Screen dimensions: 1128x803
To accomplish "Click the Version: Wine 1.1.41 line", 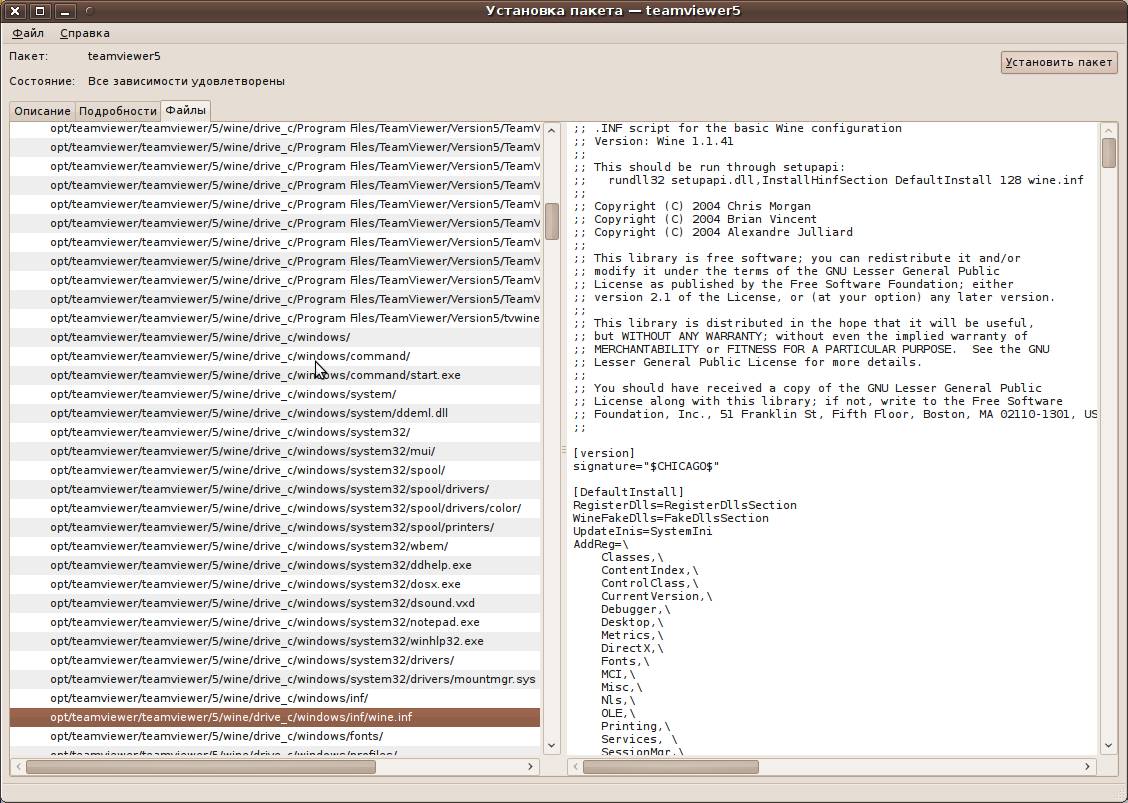I will 653,141.
